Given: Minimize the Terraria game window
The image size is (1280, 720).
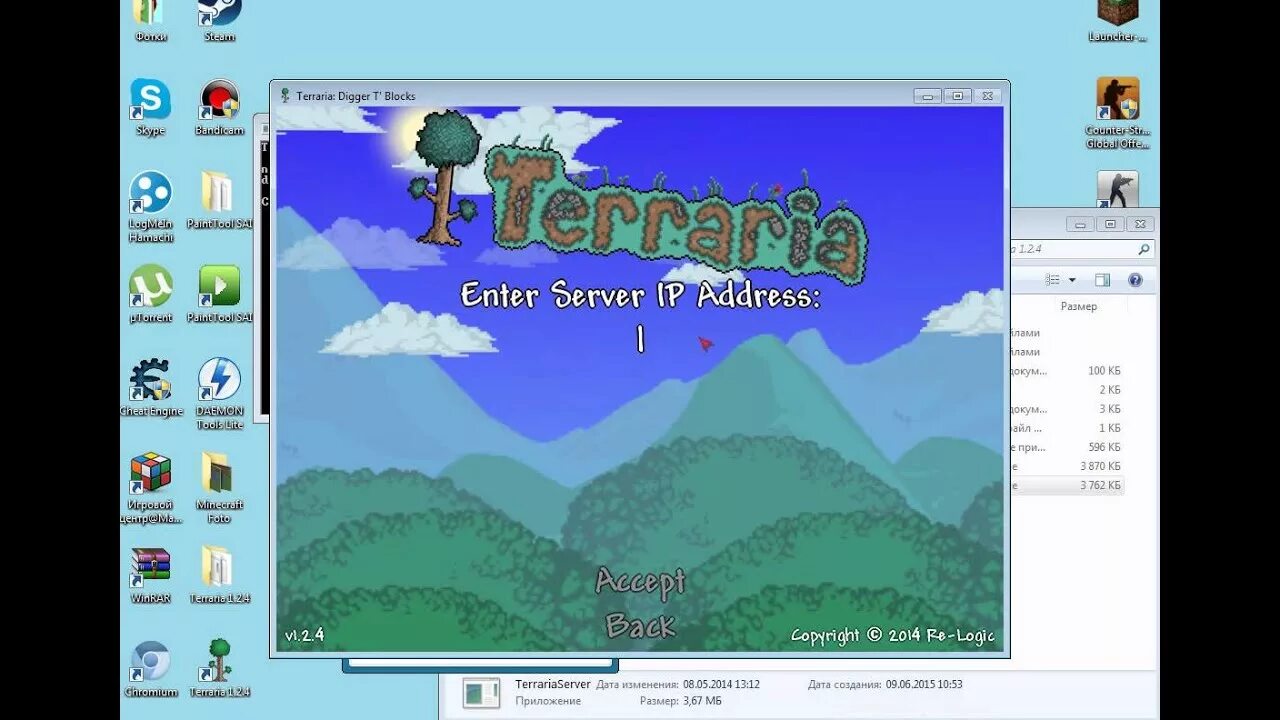Looking at the screenshot, I should point(928,96).
